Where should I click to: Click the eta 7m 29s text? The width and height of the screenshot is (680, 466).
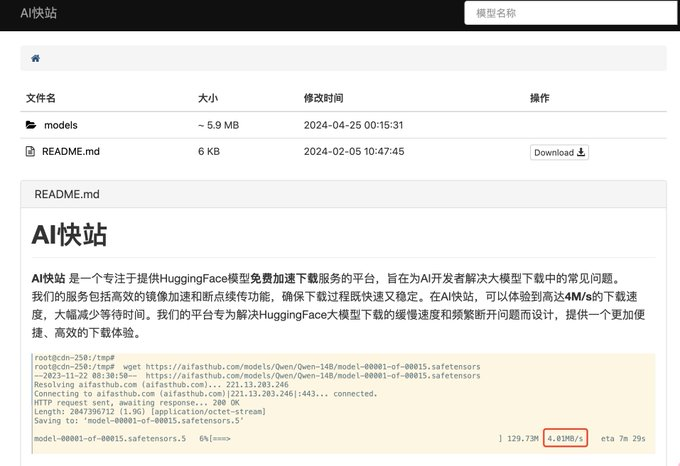coord(623,438)
